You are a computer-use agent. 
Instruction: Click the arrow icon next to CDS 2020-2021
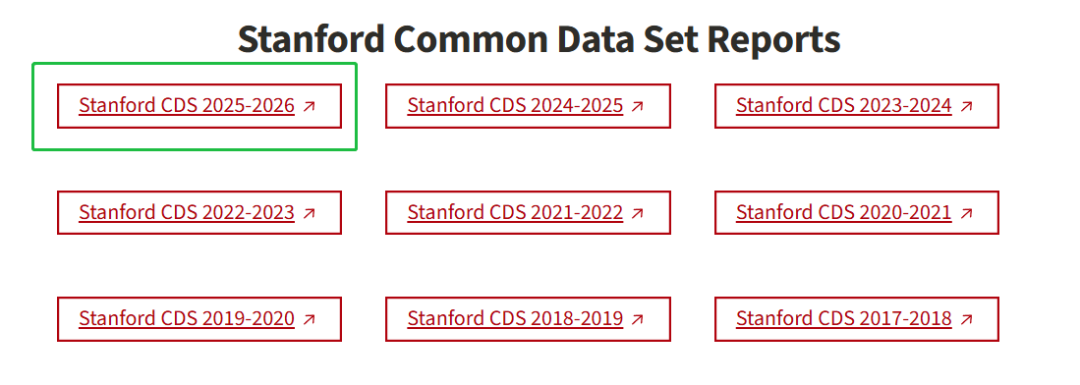(966, 214)
